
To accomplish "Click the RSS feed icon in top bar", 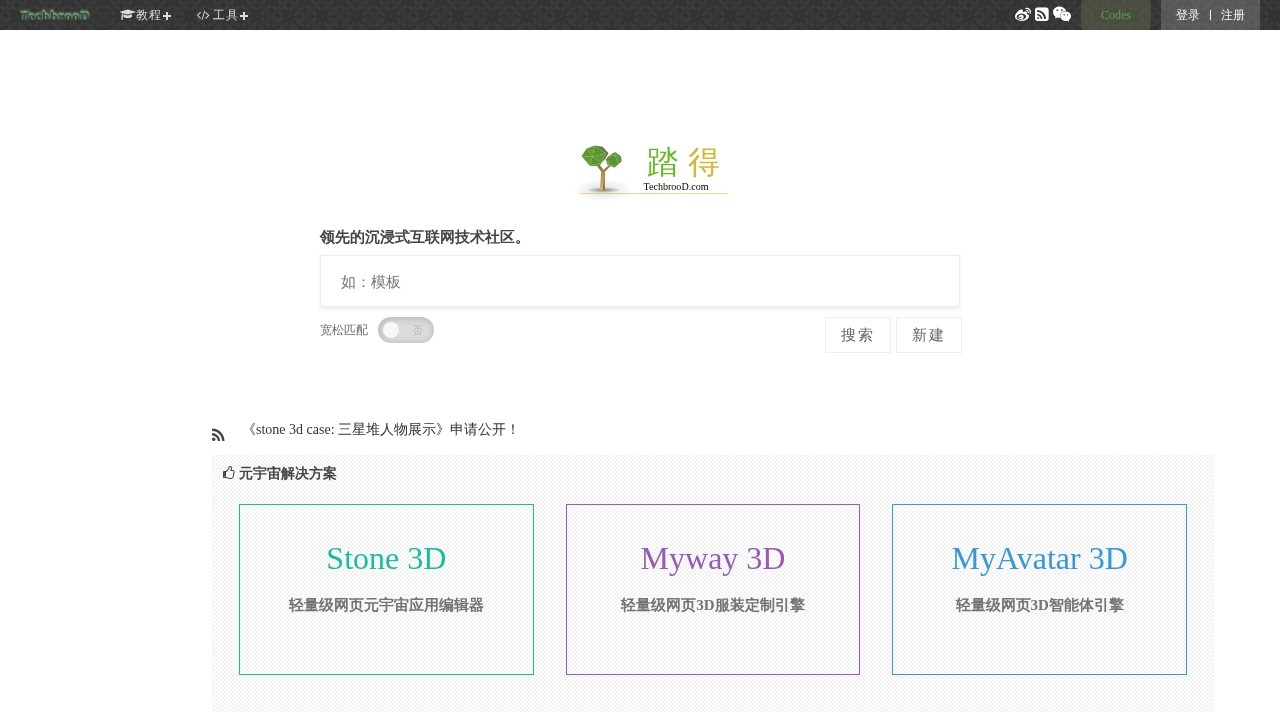I will click(1042, 14).
